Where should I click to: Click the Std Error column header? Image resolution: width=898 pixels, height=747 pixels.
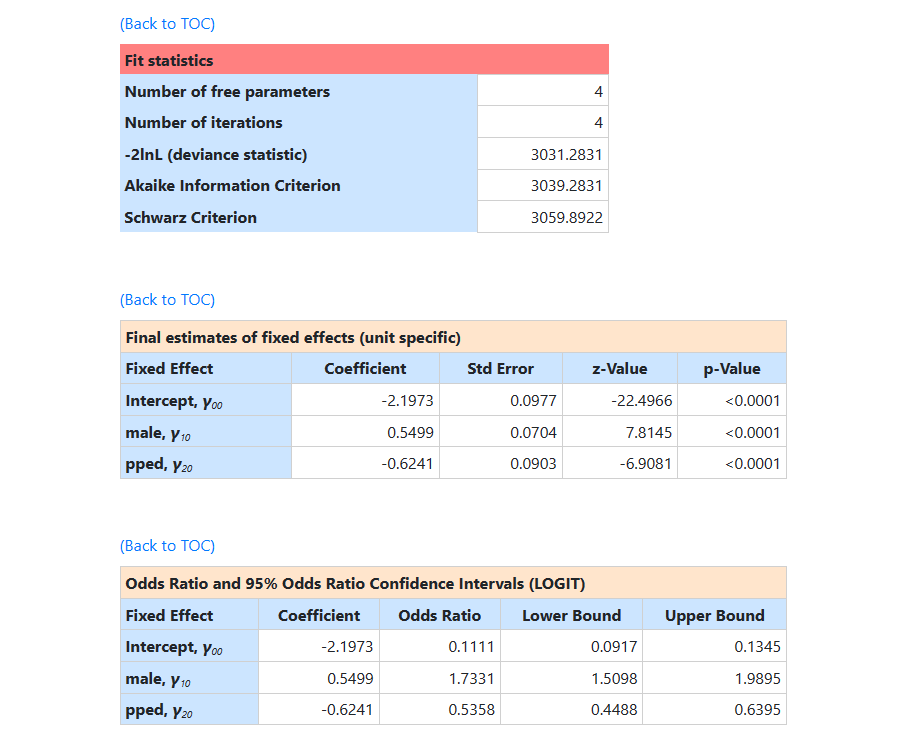500,369
